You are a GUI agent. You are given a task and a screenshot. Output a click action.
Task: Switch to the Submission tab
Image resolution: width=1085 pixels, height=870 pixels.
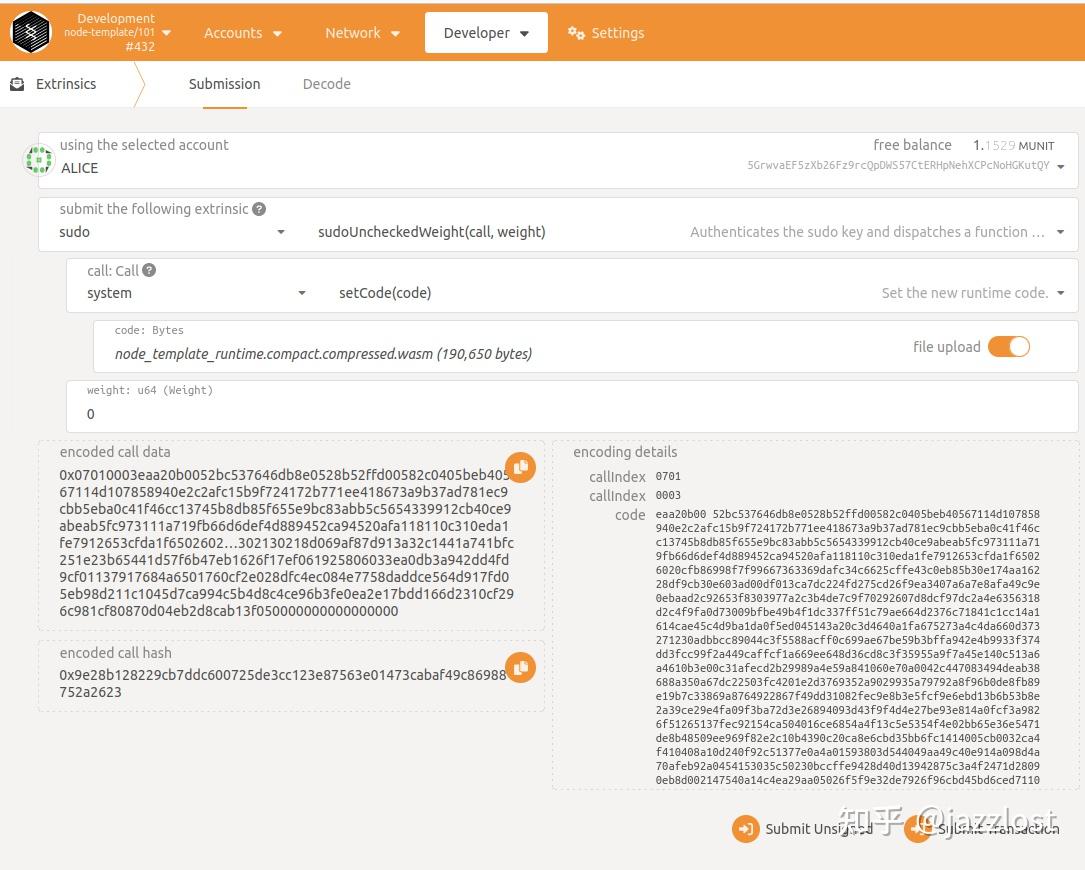tap(225, 84)
